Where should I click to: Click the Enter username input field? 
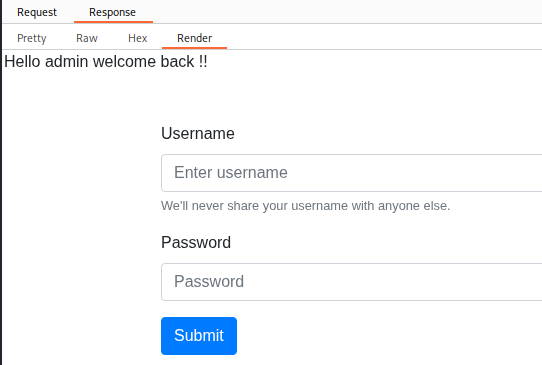pyautogui.click(x=351, y=173)
